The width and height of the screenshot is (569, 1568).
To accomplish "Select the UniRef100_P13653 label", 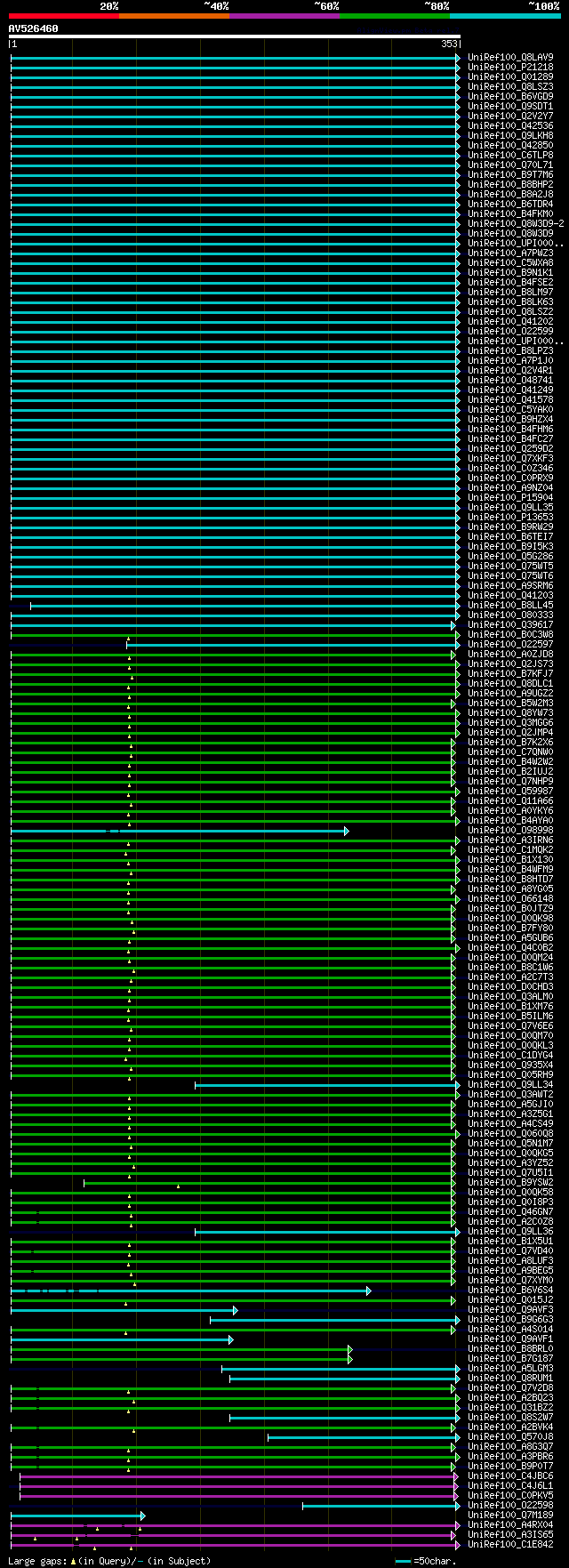I will 510,517.
